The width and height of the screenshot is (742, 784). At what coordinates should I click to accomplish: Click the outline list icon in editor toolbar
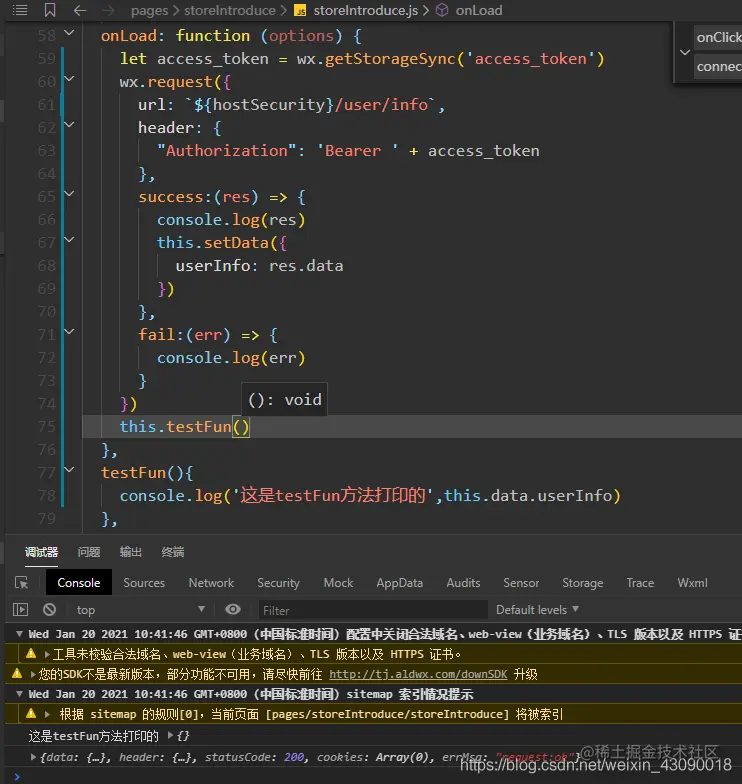[x=20, y=10]
